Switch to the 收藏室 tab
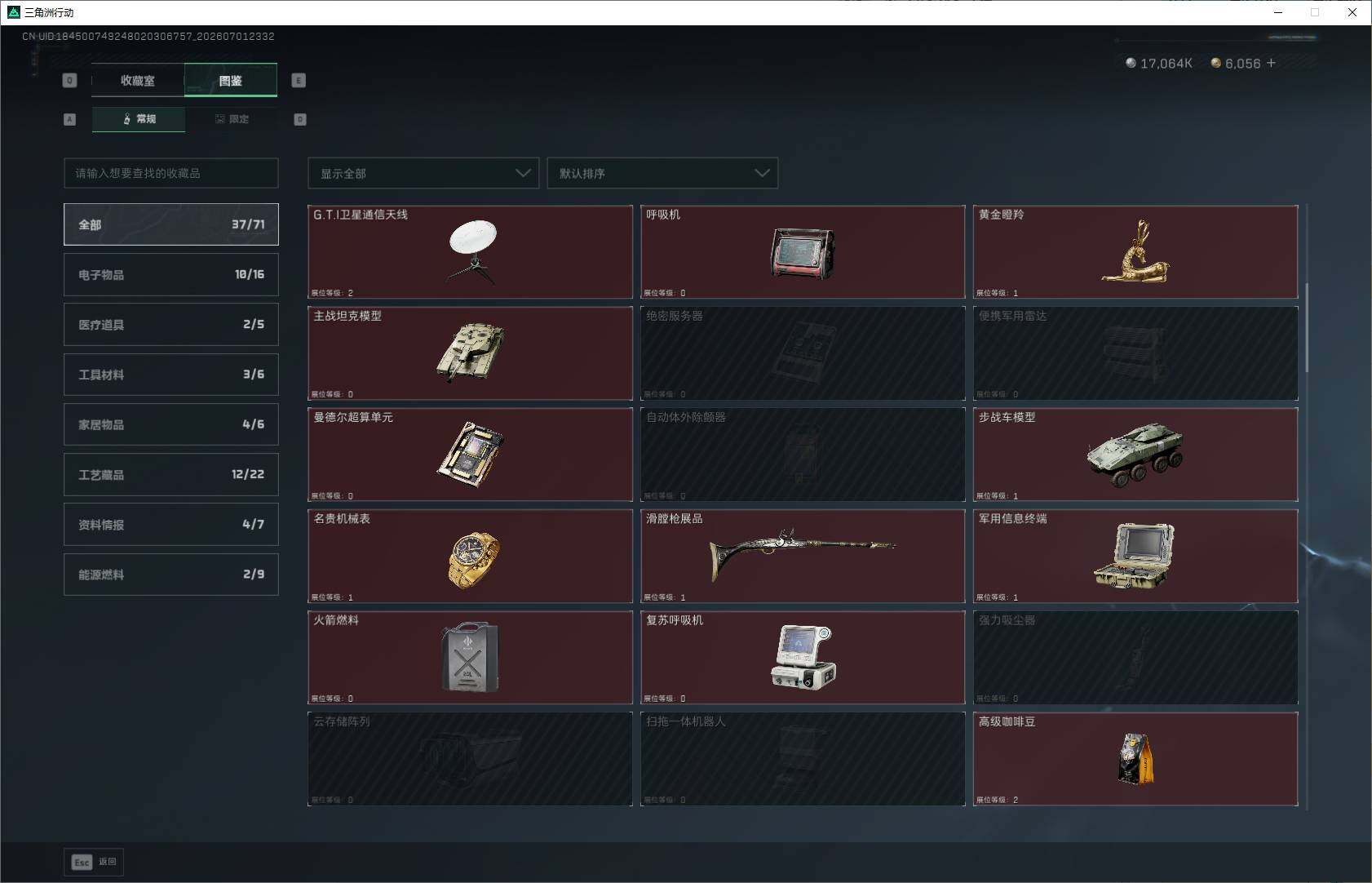 pos(138,80)
